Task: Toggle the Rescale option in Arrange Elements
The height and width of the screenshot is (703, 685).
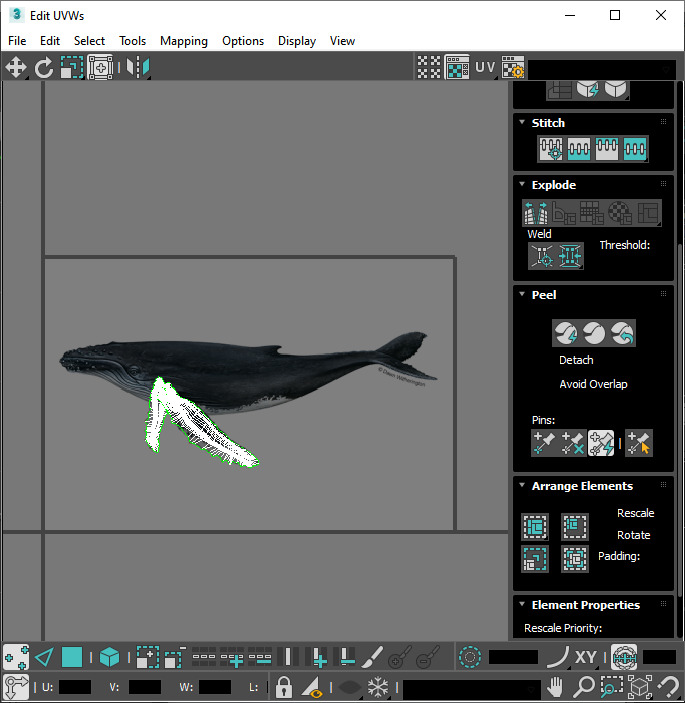Action: click(x=635, y=513)
